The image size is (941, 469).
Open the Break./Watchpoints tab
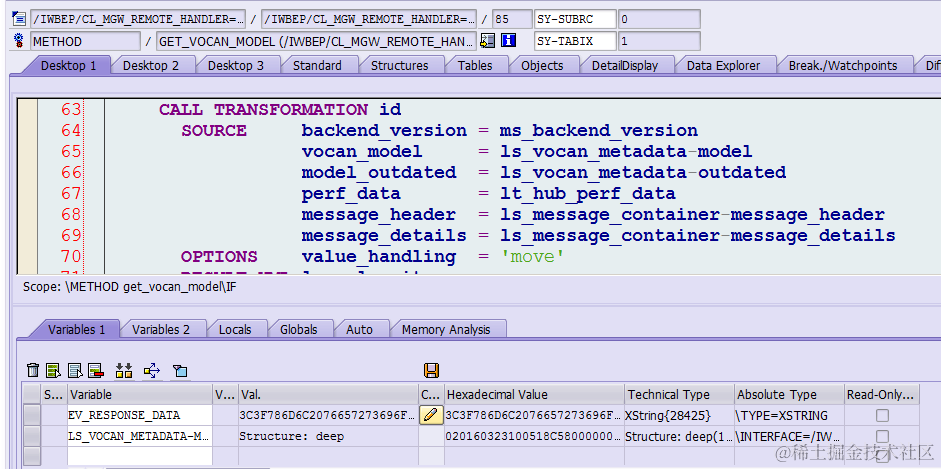(843, 65)
